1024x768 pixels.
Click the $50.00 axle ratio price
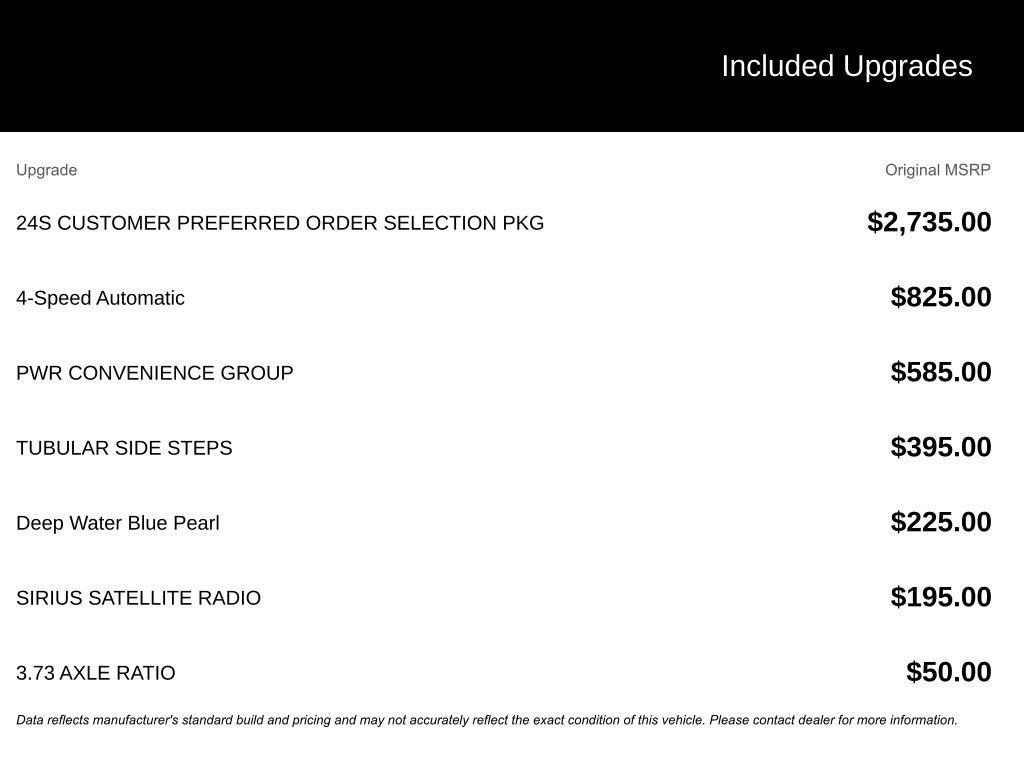tap(948, 672)
